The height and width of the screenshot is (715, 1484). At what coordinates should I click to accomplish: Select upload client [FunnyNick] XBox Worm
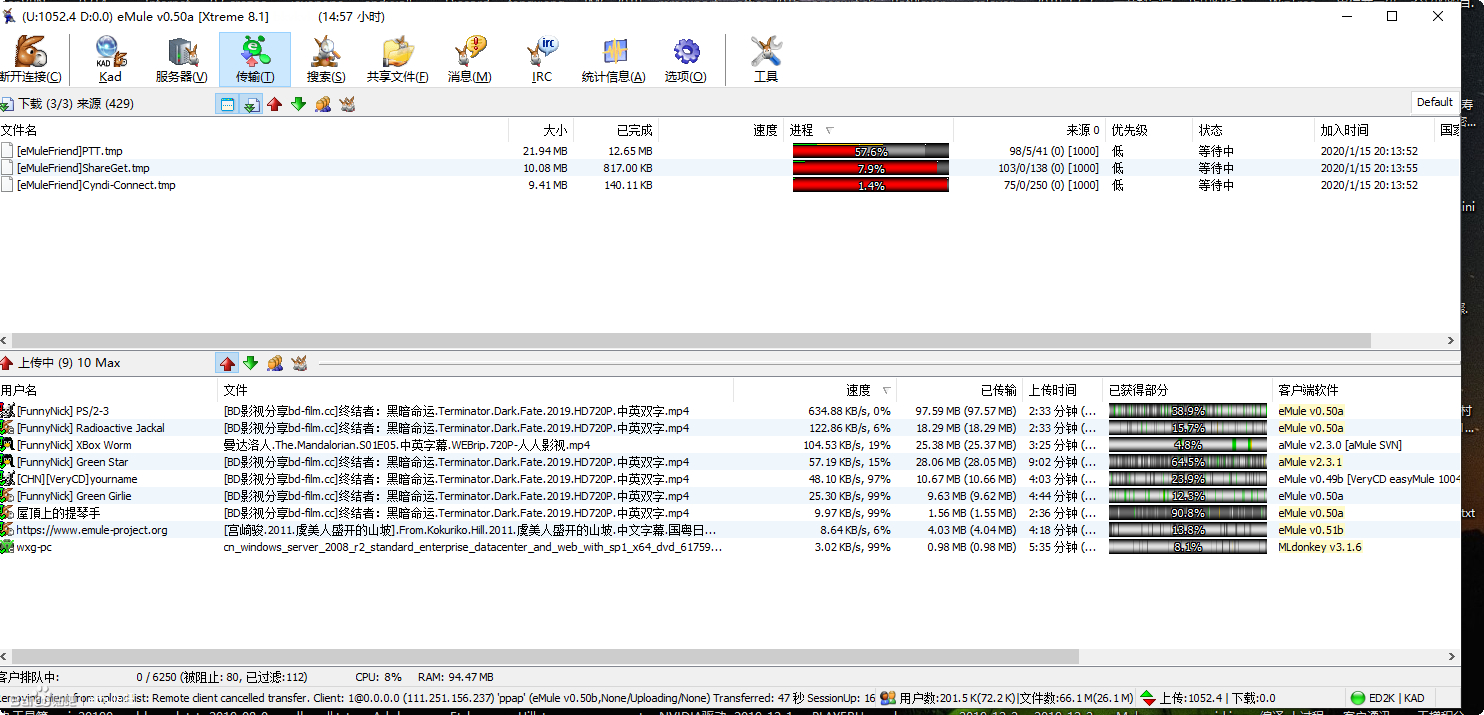click(74, 445)
